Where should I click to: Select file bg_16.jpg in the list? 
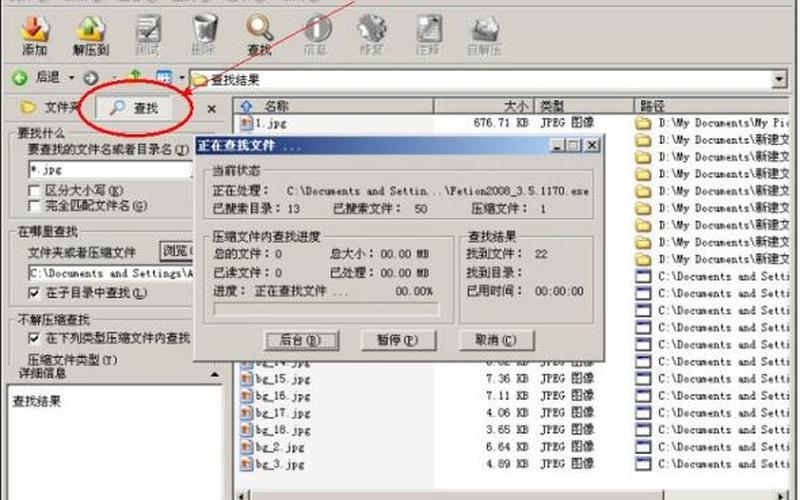[283, 396]
